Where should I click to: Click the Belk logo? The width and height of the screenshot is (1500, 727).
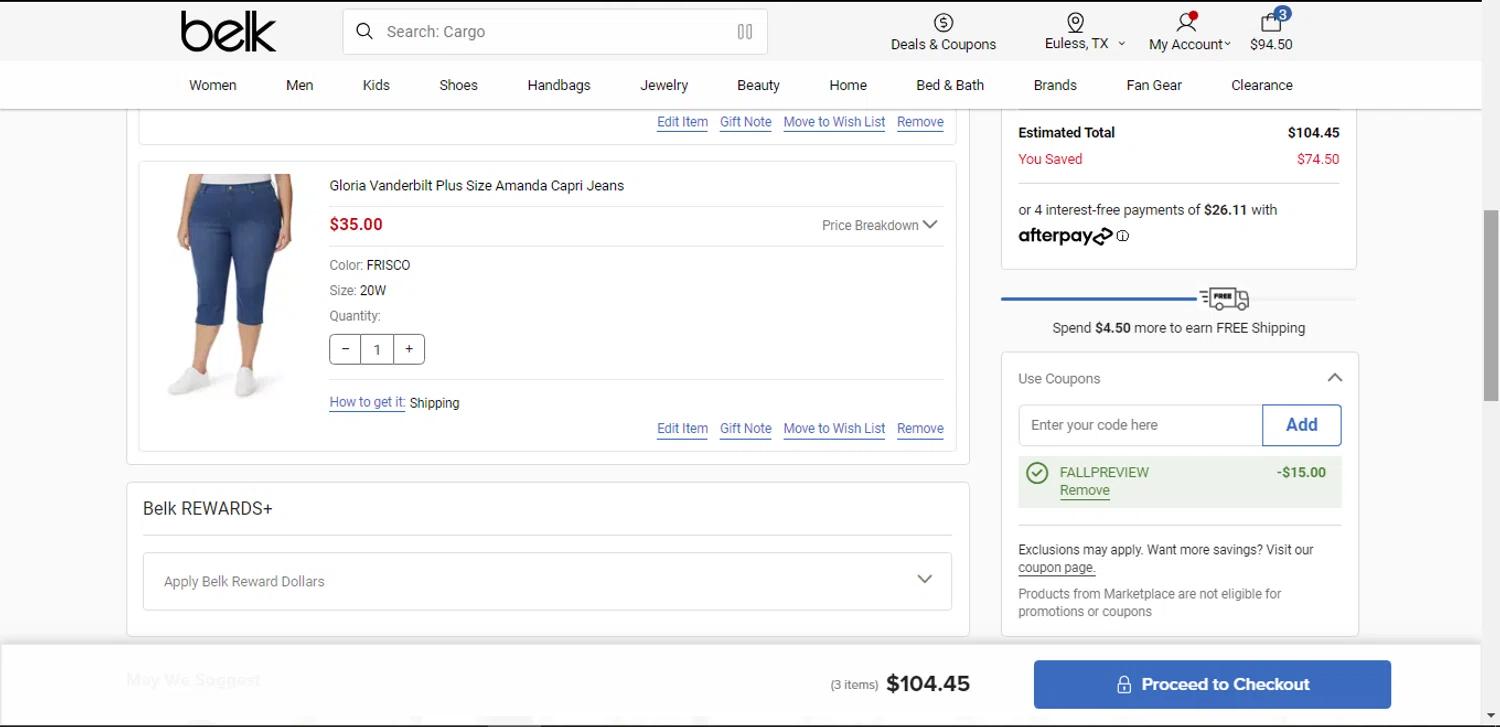tap(228, 32)
